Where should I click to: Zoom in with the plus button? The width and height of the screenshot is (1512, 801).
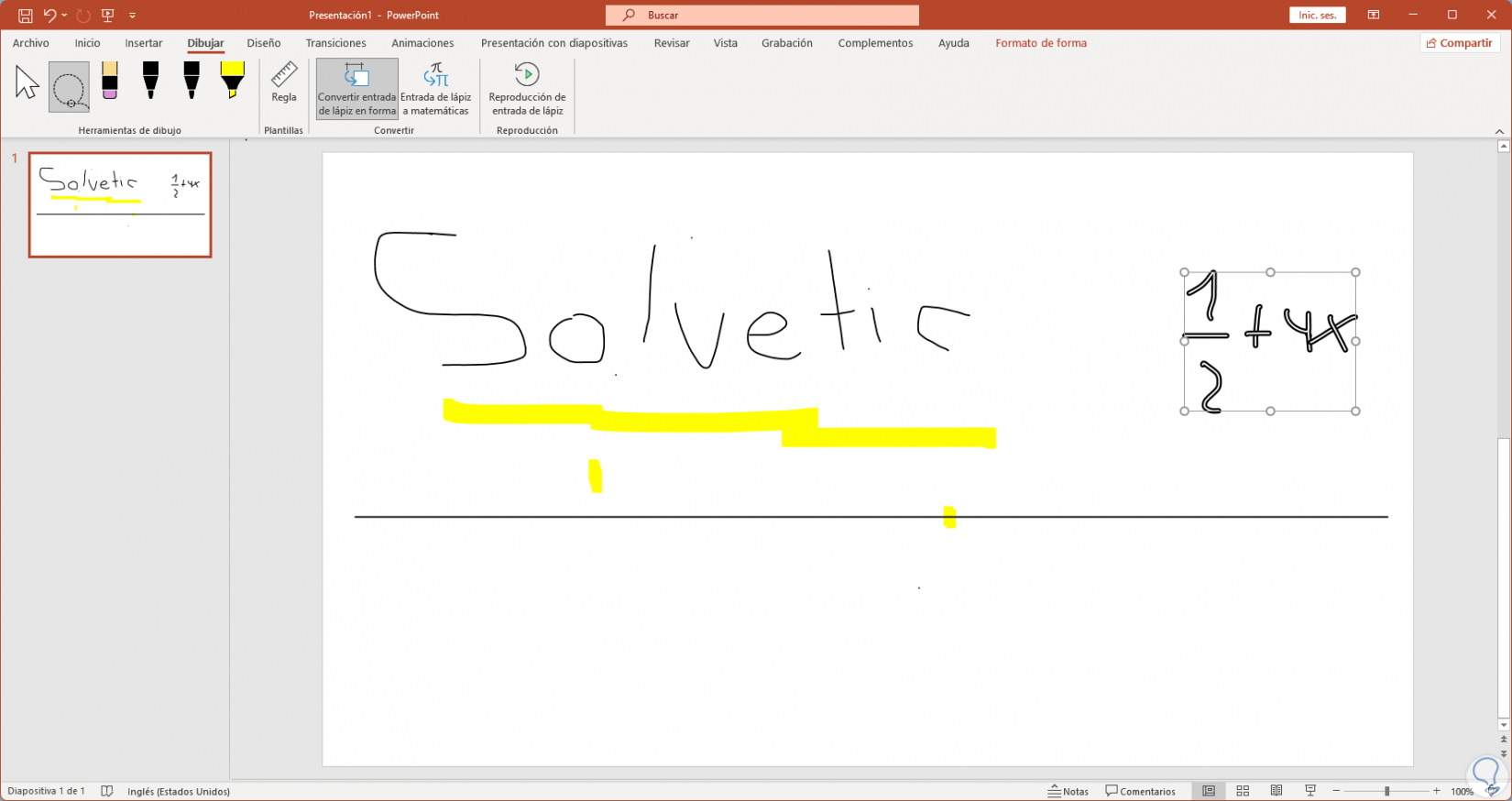[x=1436, y=791]
